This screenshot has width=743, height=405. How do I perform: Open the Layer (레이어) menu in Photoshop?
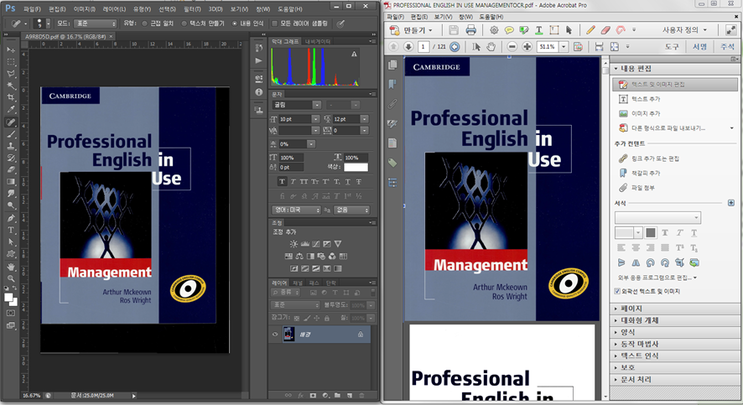coord(114,9)
